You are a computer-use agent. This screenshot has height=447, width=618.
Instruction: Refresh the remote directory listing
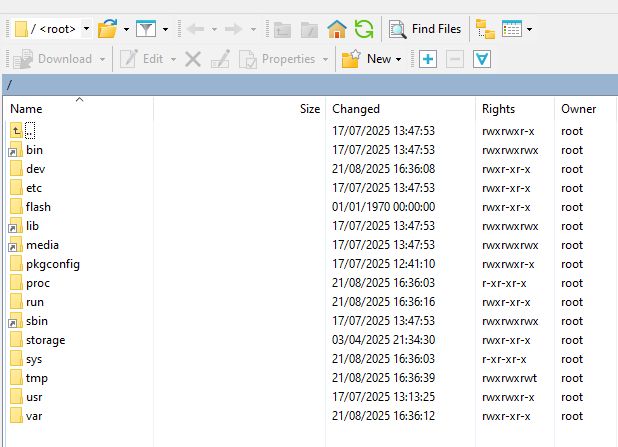click(x=364, y=29)
